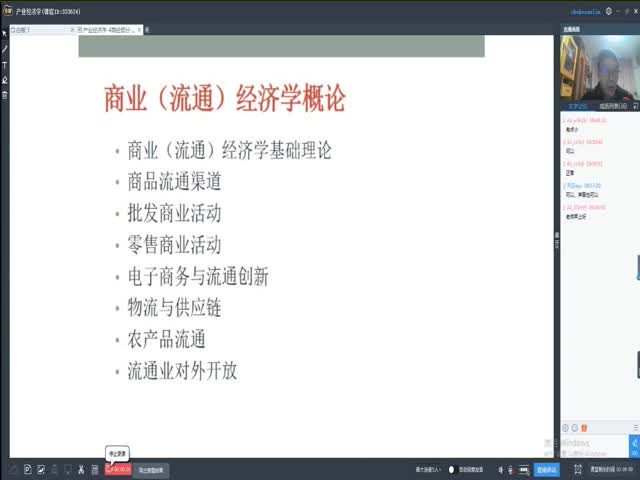Open the tab list menu beside tabs
Image resolution: width=640 pixels, height=480 pixels.
click(x=147, y=30)
